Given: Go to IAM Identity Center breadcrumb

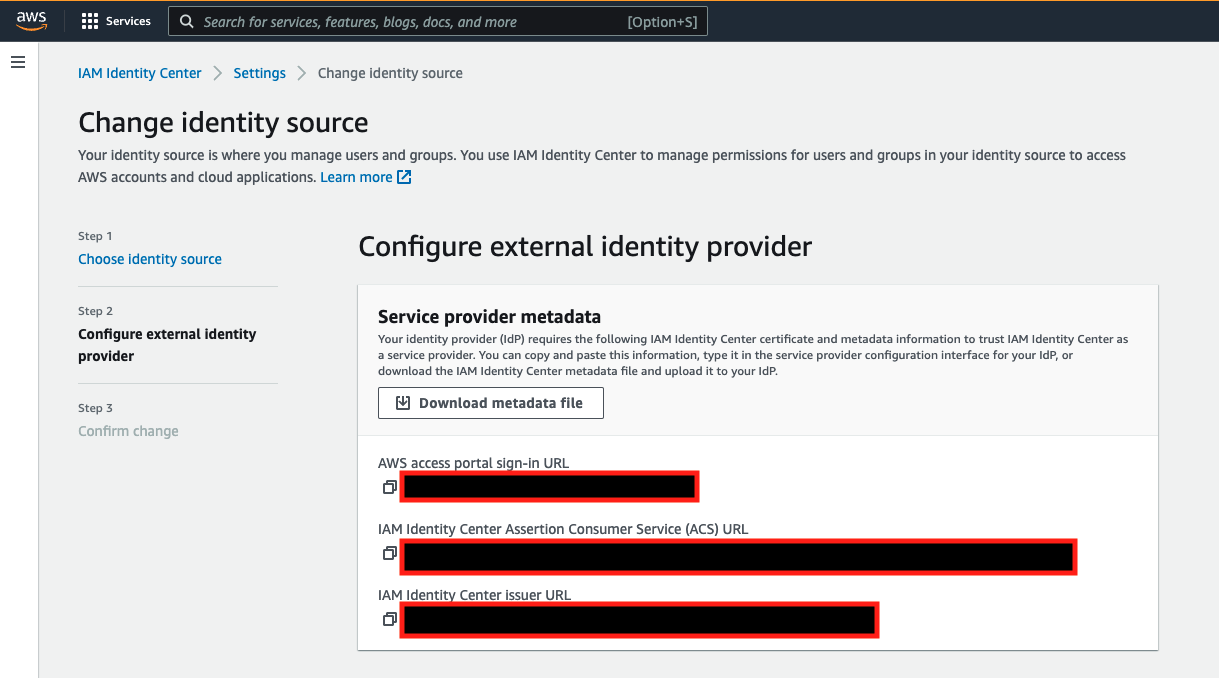Looking at the screenshot, I should point(140,73).
